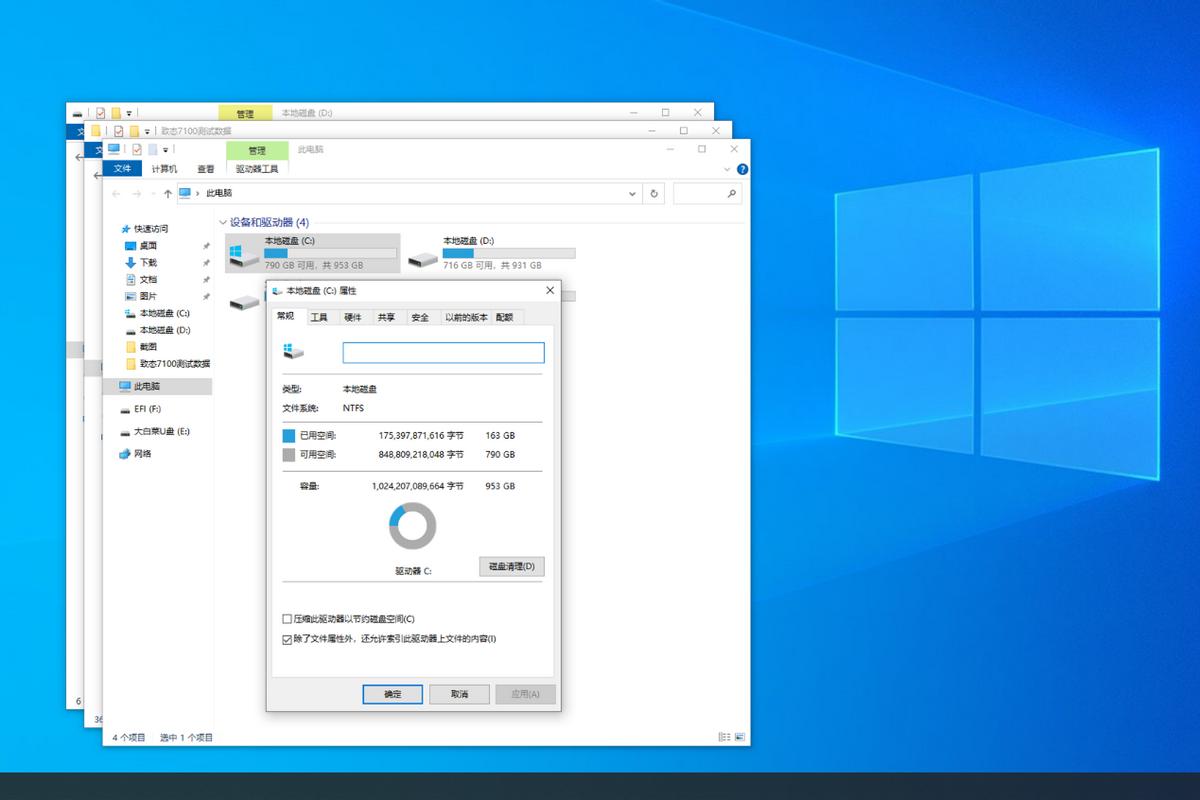Collapse the 设备和驱动器 group
This screenshot has width=1200, height=800.
click(222, 222)
